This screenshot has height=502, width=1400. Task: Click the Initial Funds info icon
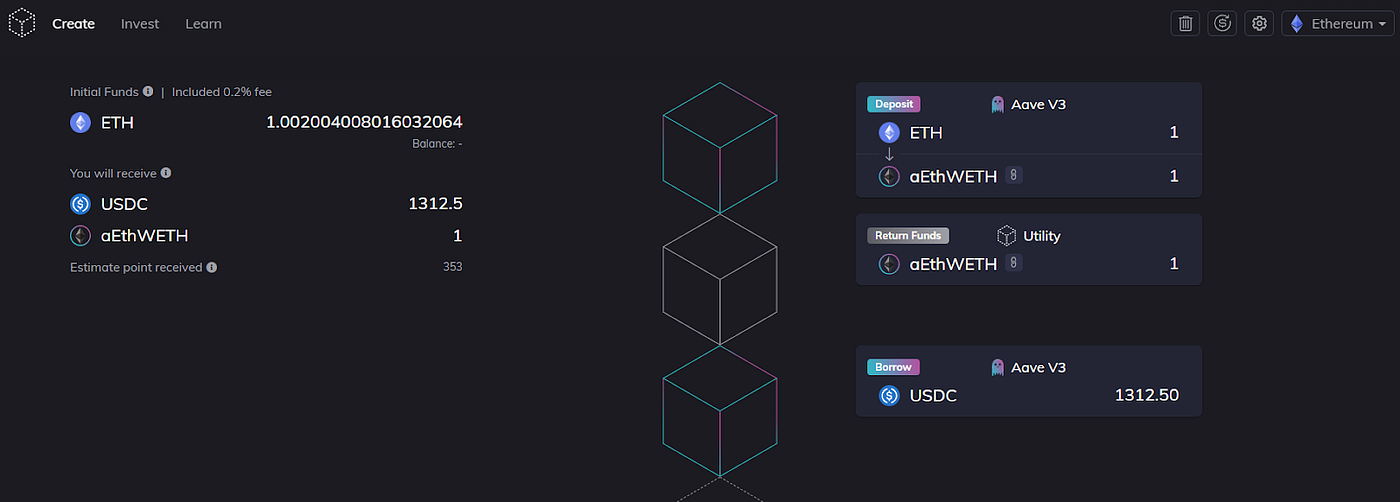click(148, 91)
